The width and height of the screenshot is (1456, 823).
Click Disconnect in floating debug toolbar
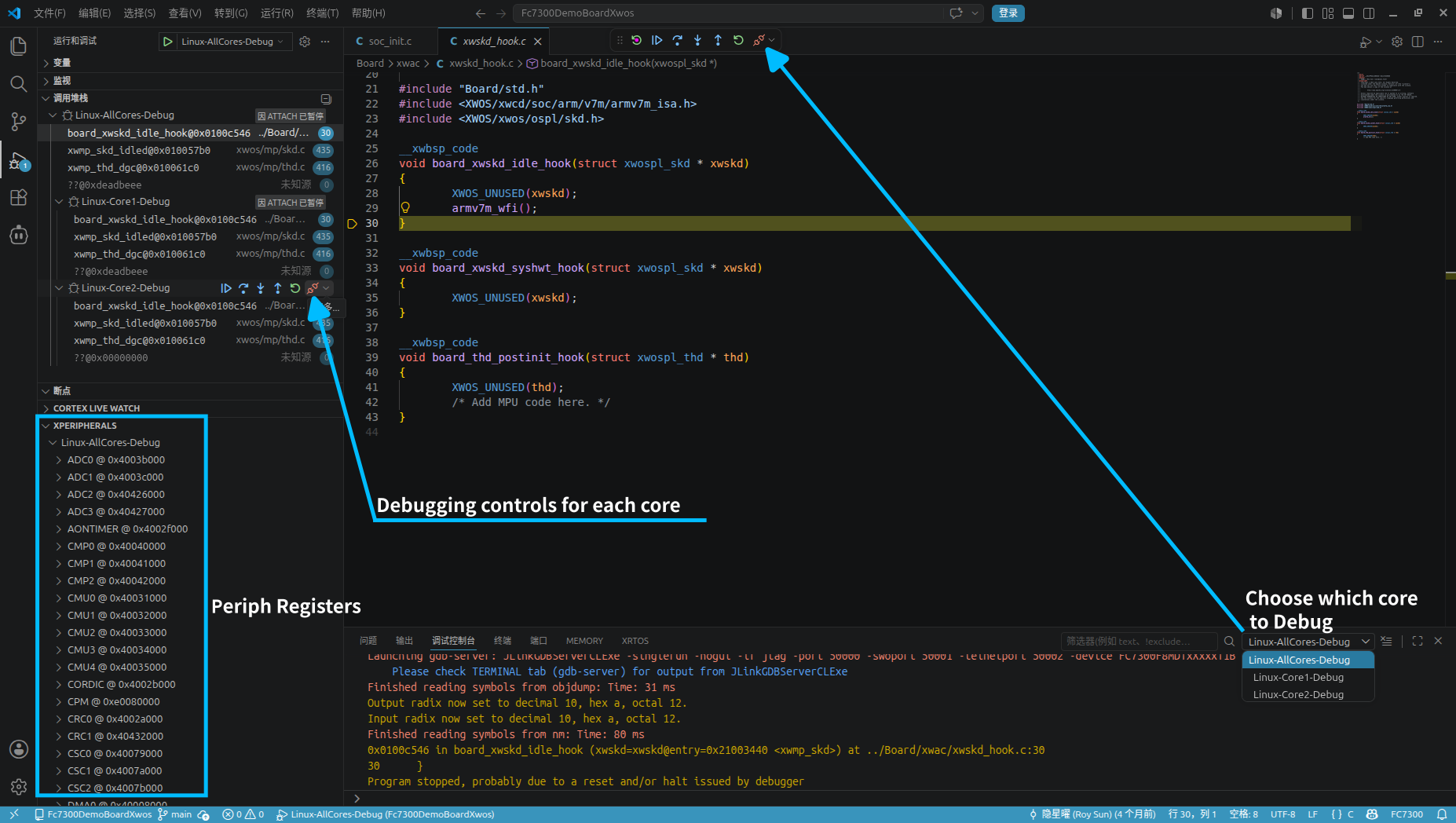click(x=759, y=40)
